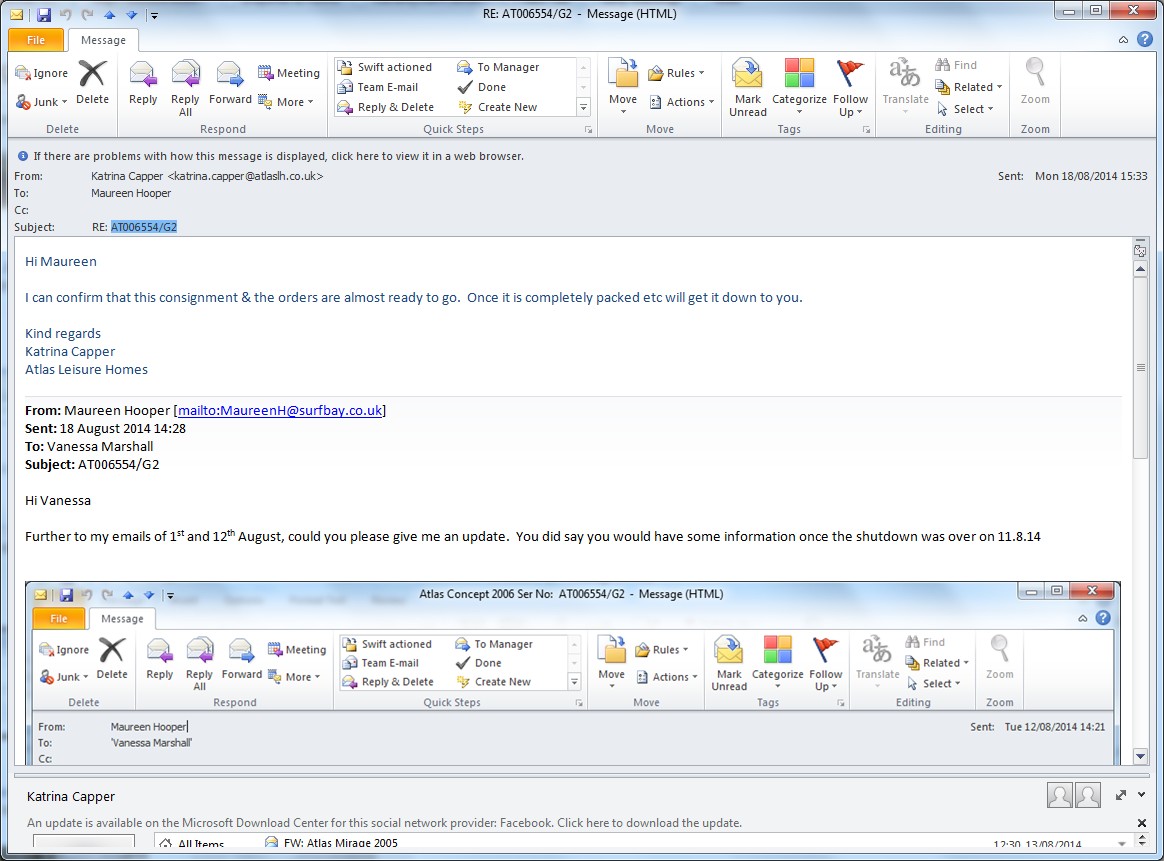Expand the Quick Steps gallery arrow
The image size is (1164, 861).
[x=583, y=107]
